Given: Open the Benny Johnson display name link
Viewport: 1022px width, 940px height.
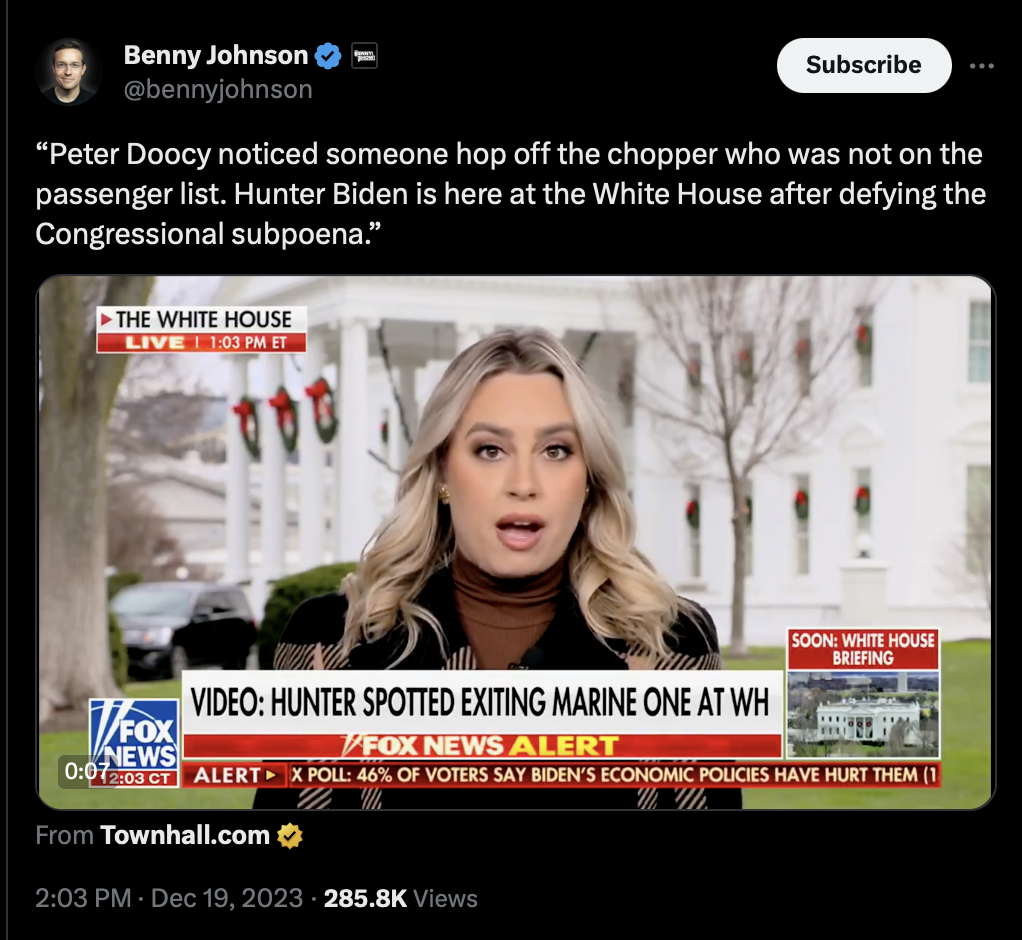Looking at the screenshot, I should click(x=216, y=55).
